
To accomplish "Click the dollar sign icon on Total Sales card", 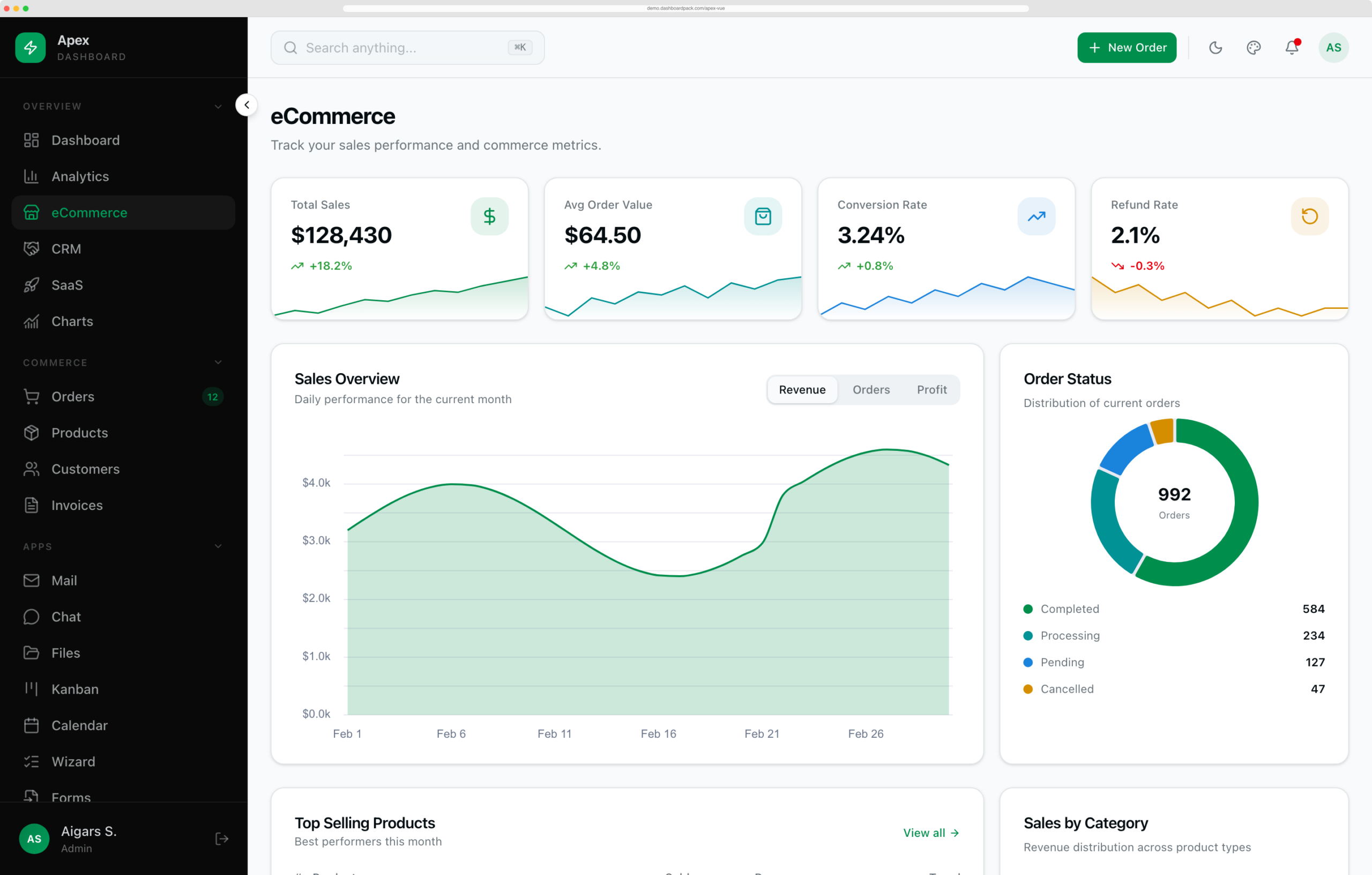I will (x=489, y=216).
